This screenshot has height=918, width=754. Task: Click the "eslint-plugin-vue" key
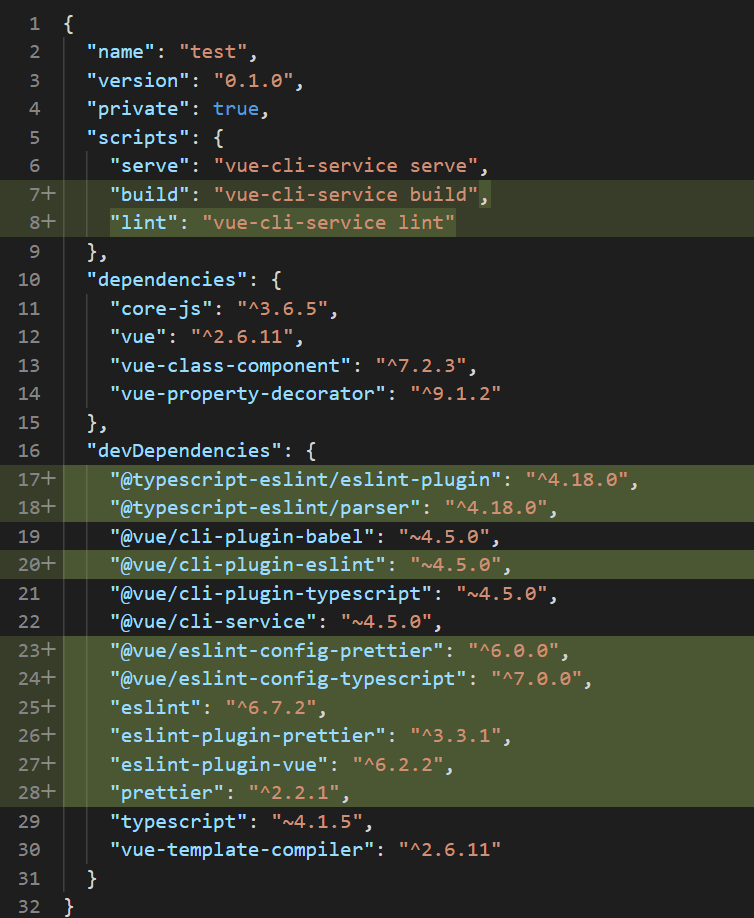click(220, 765)
